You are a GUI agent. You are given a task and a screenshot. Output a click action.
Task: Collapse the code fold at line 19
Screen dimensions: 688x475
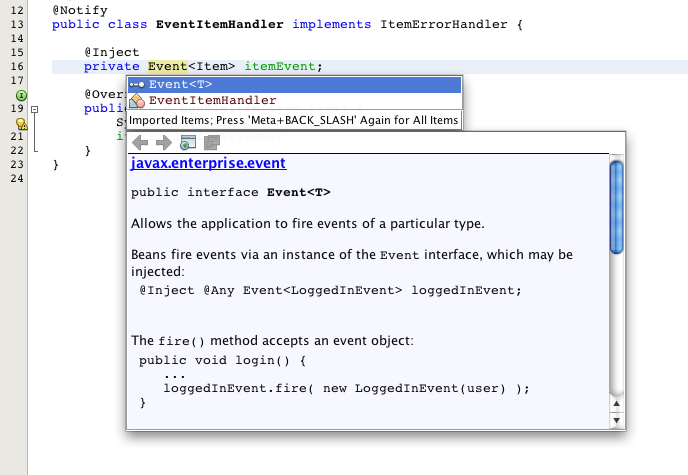tap(34, 109)
